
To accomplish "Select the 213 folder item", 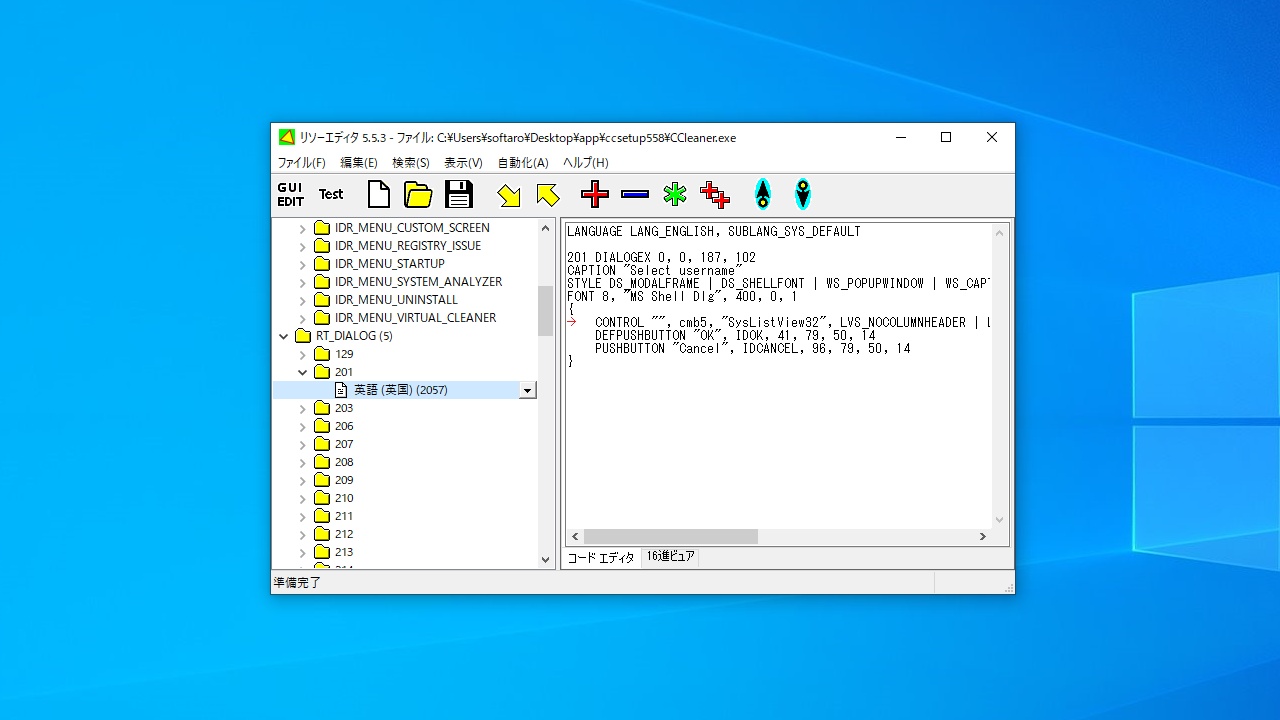I will coord(344,552).
